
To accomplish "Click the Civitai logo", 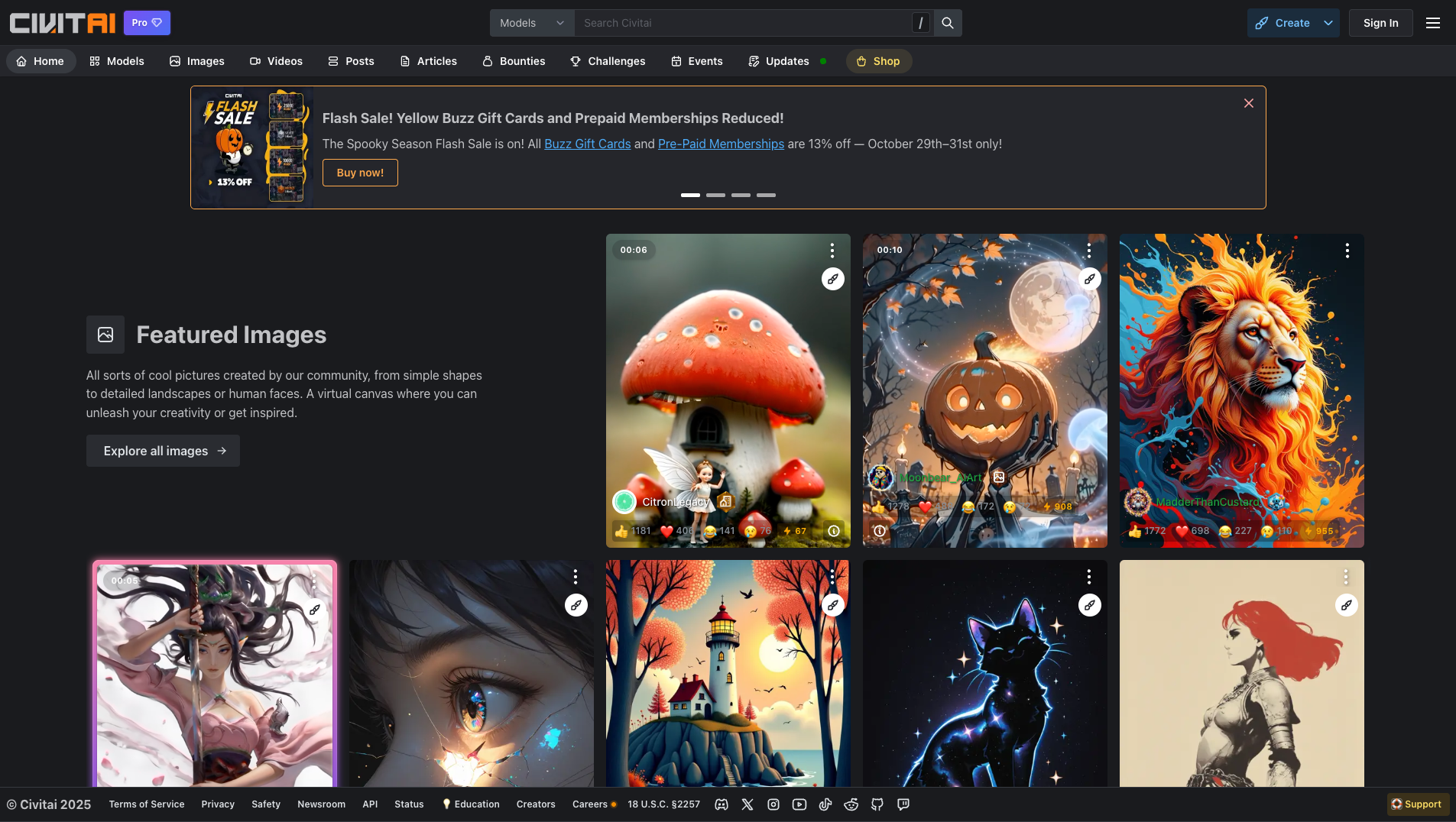I will (63, 22).
